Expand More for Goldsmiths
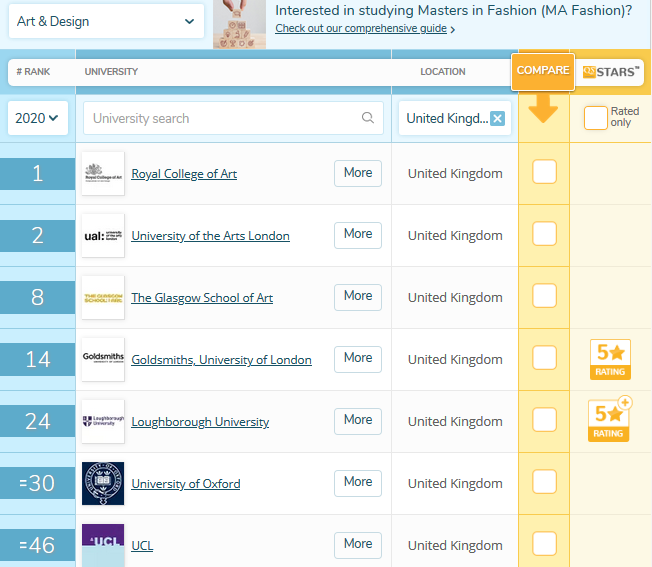Viewport: 652px width, 567px height. 358,359
